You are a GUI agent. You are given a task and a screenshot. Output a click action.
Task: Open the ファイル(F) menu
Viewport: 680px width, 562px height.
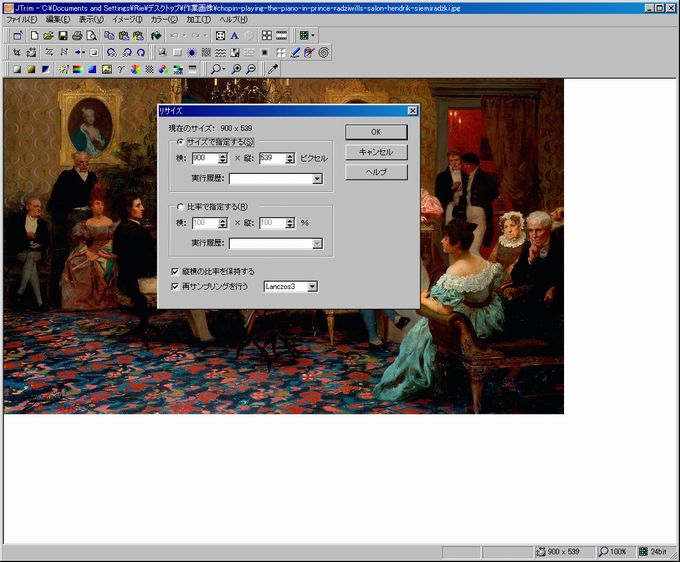tap(22, 20)
